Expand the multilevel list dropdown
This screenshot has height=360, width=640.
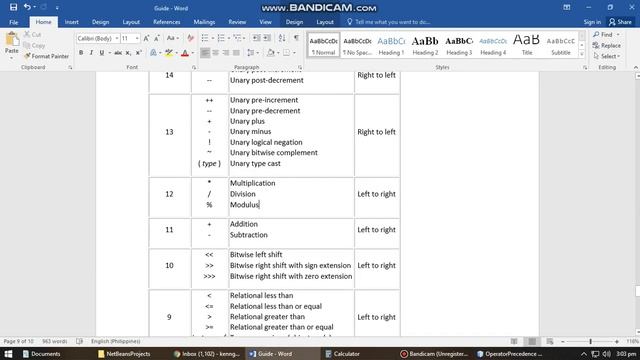[244, 38]
